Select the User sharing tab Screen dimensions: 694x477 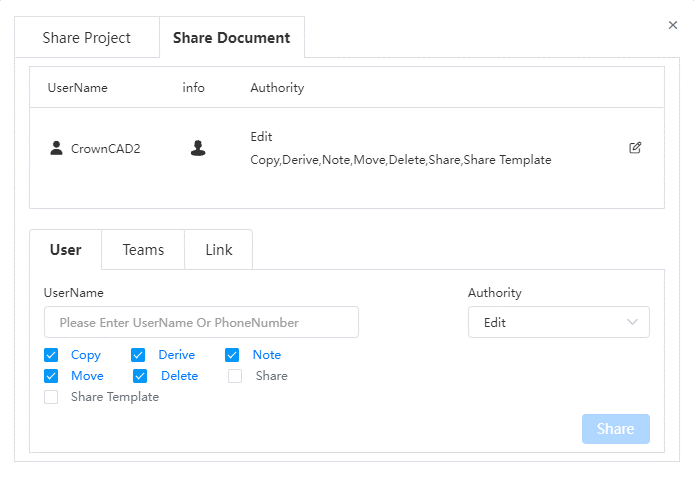[x=66, y=250]
